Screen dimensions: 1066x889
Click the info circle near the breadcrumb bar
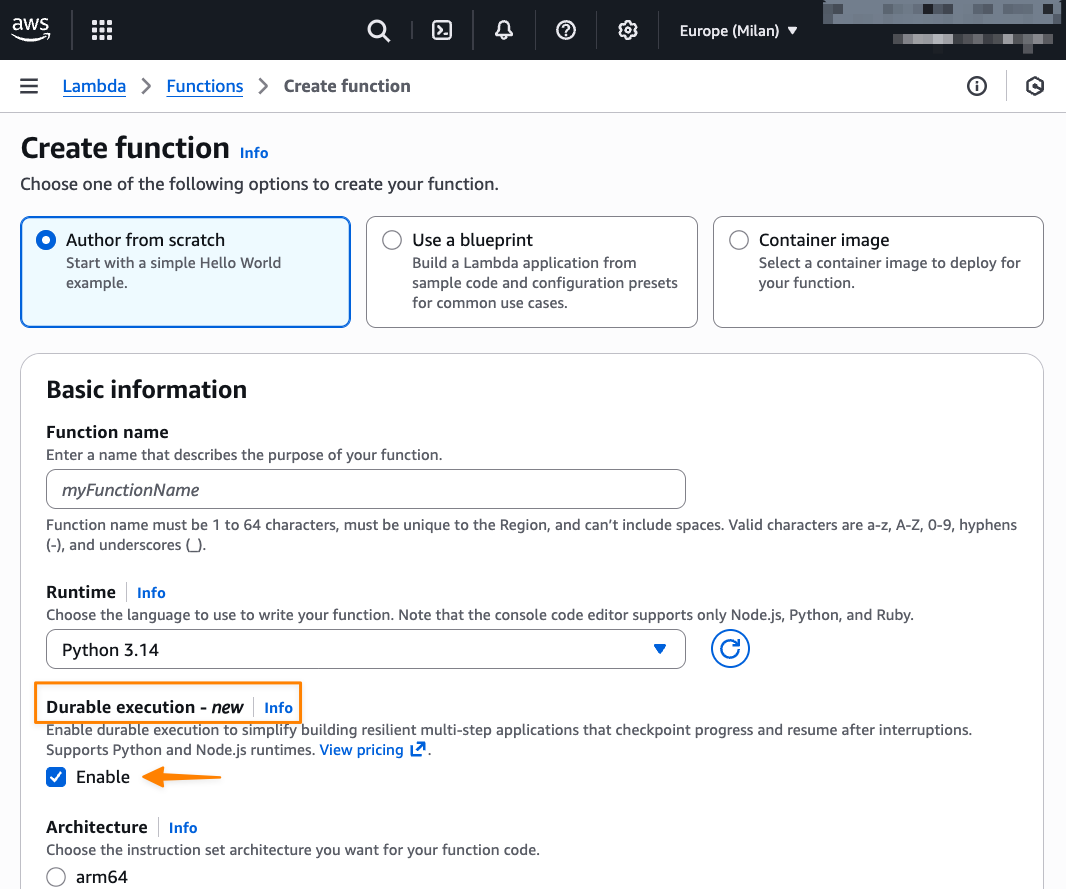976,86
